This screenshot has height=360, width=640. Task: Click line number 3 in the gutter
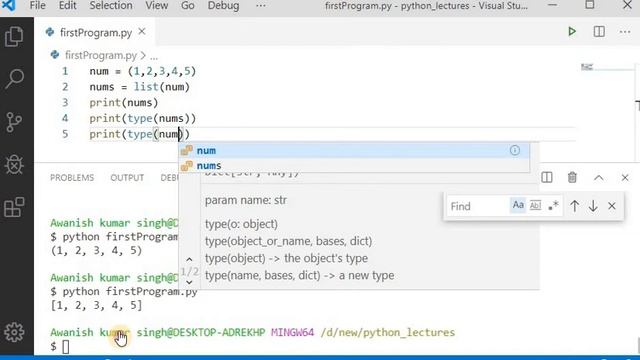65,102
